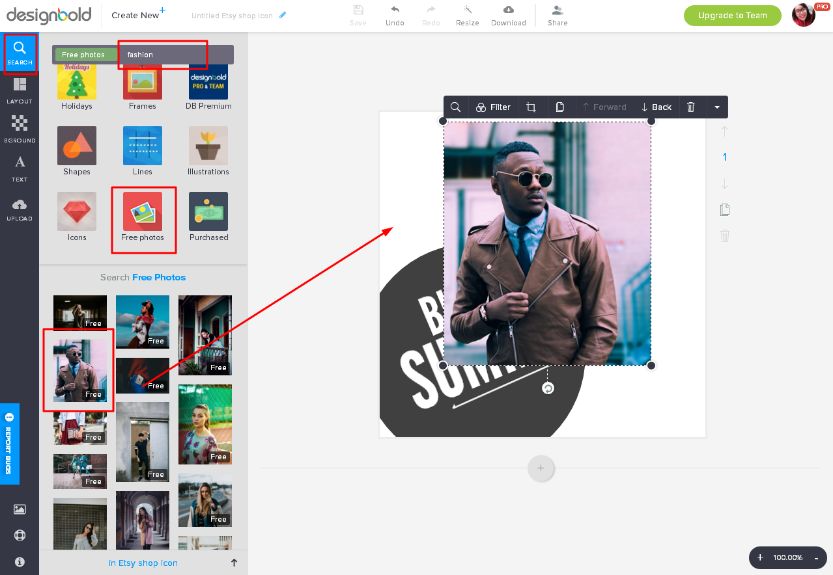This screenshot has width=833, height=575.
Task: Click the info icon at sidebar bottom
Action: 20,561
